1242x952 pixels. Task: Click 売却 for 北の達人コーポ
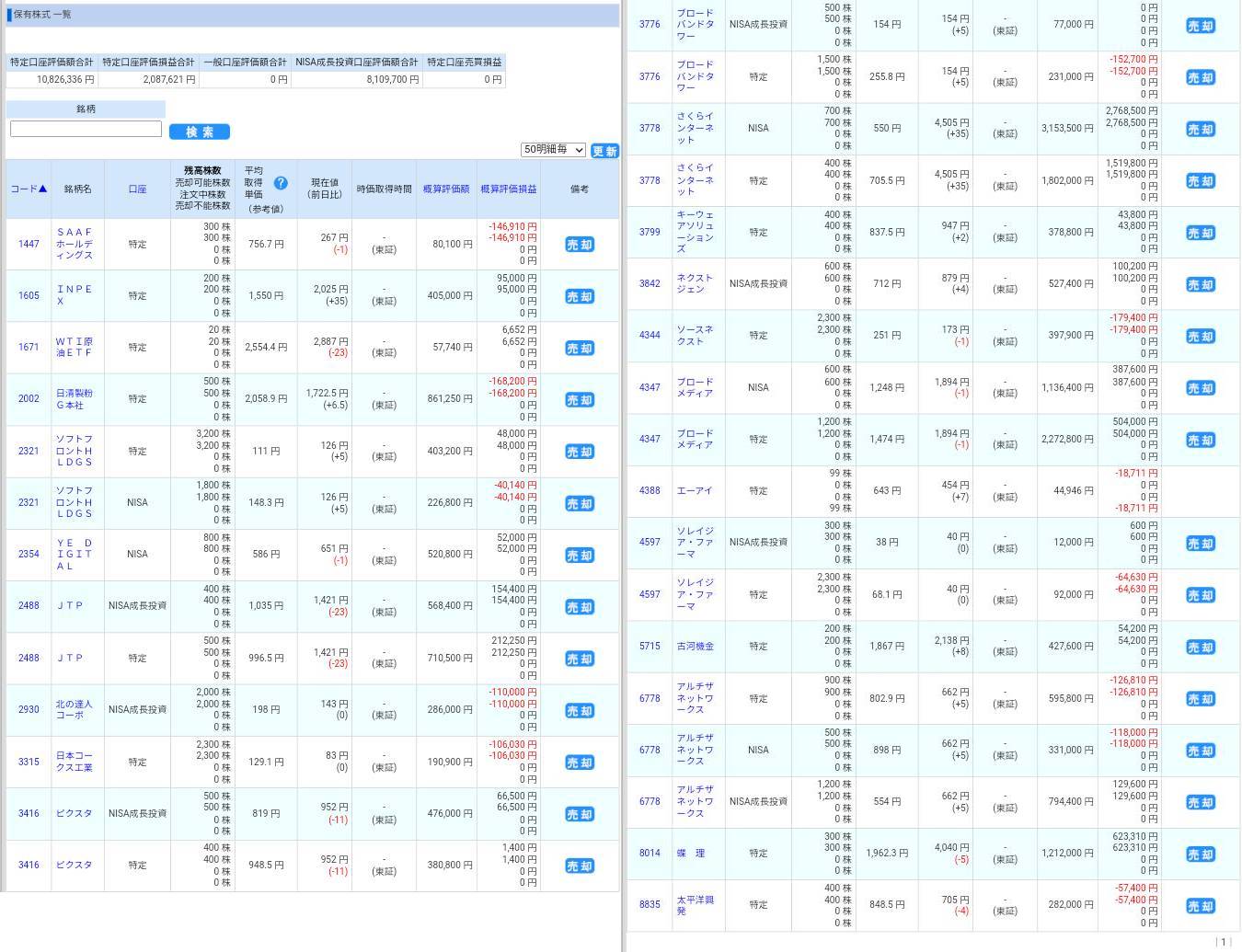580,710
